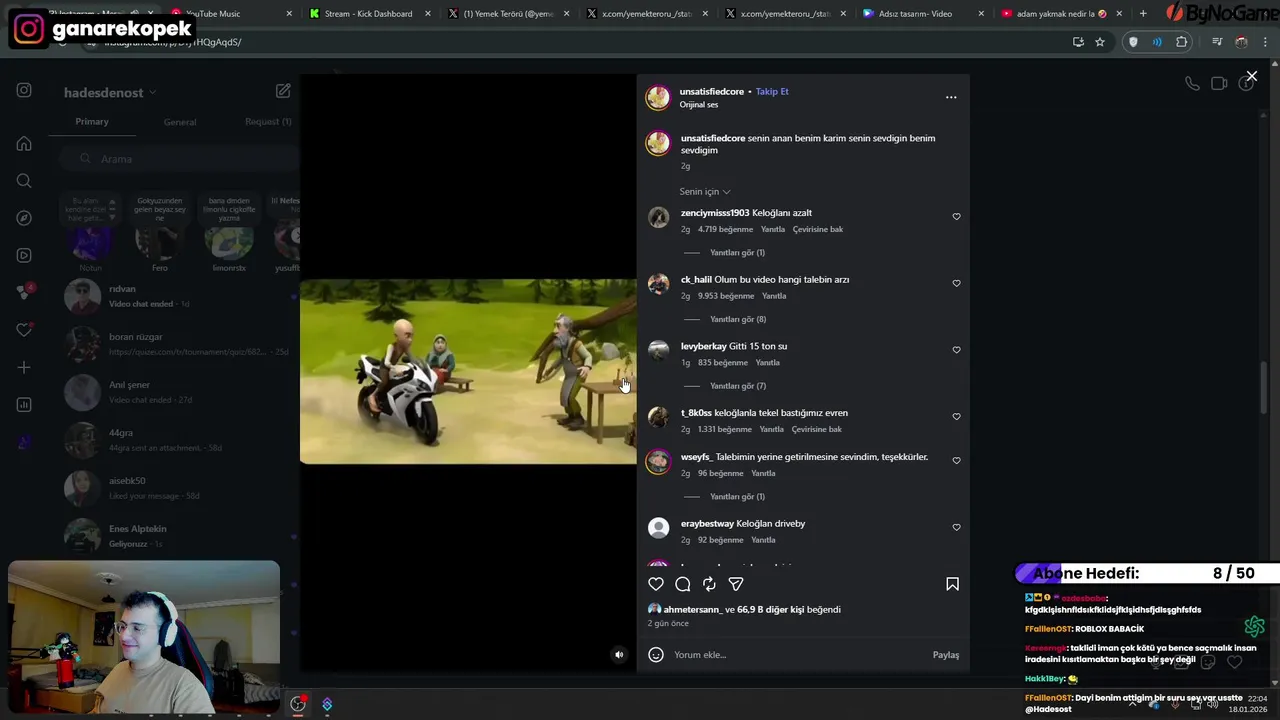Toggle video sound with the mute icon
1280x720 pixels.
point(619,655)
